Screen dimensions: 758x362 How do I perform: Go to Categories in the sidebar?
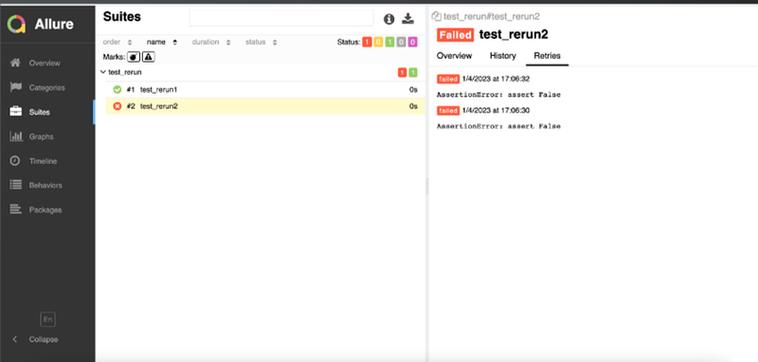click(x=47, y=88)
